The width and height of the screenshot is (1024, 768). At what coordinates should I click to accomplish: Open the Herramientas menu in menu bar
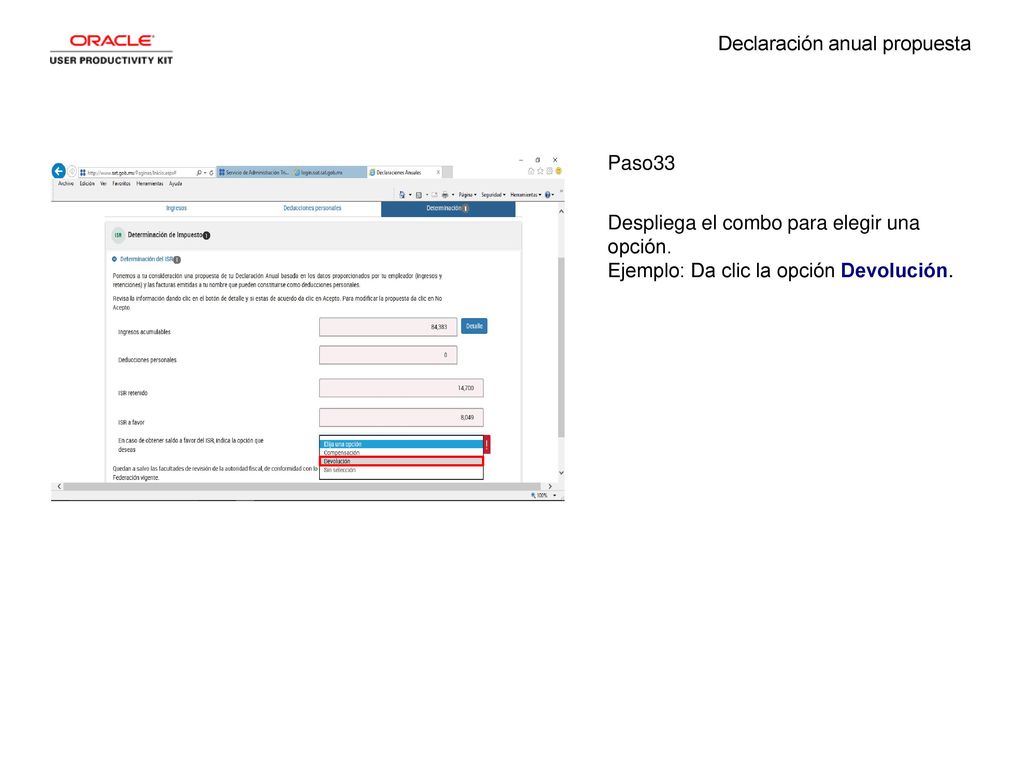(x=150, y=184)
